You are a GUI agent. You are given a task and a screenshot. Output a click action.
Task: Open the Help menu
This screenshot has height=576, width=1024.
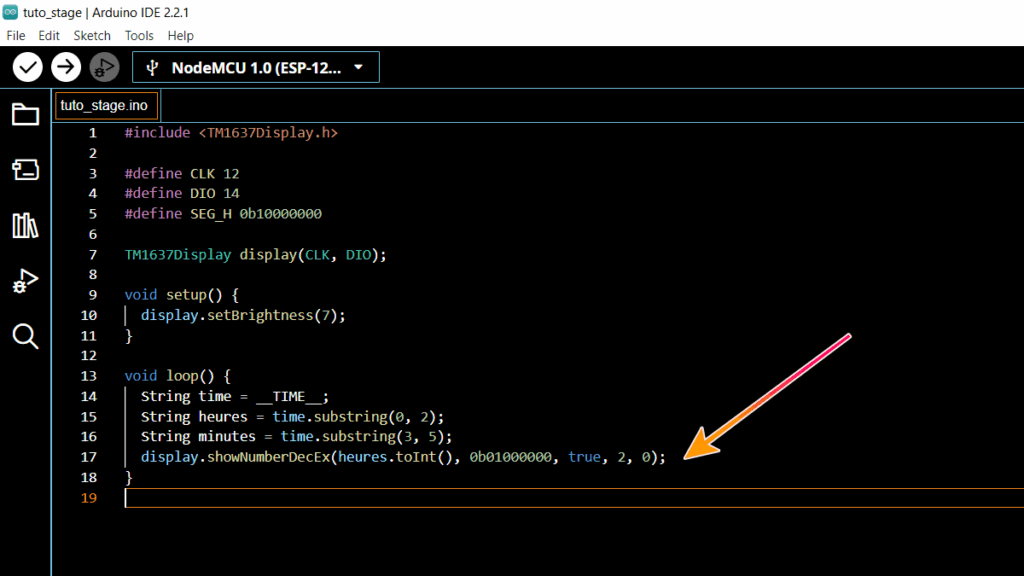pos(180,36)
